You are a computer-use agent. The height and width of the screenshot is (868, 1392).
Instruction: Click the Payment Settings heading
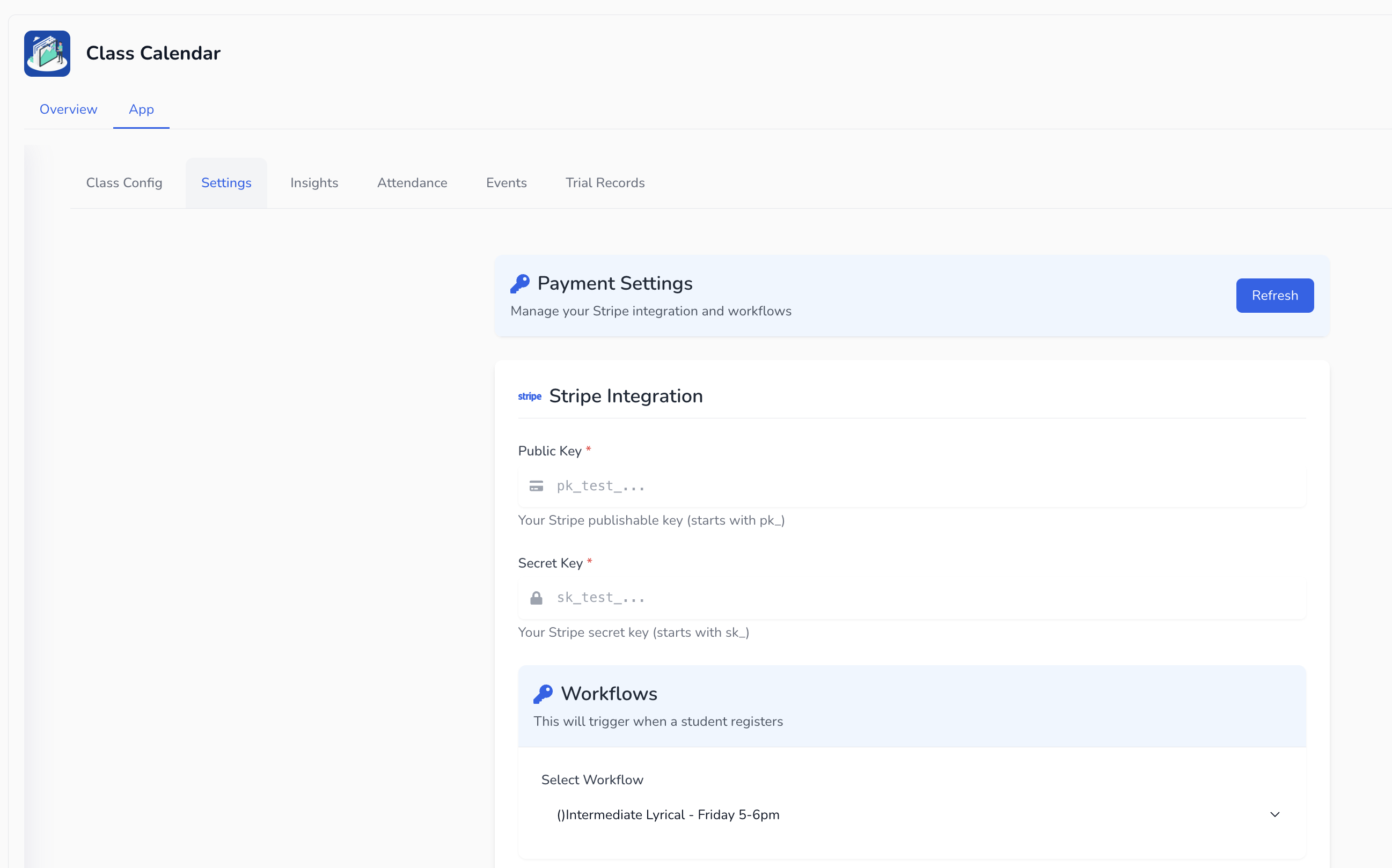615,284
